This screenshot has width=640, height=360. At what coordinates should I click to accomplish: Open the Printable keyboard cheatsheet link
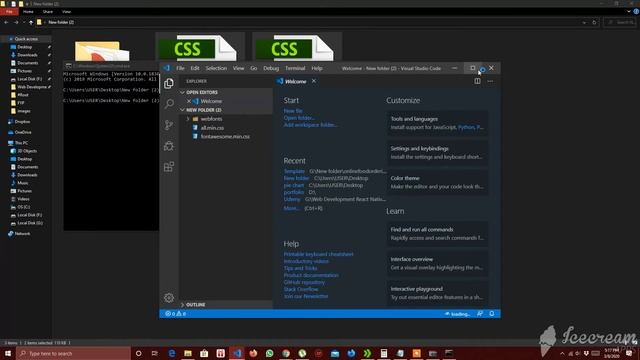click(x=319, y=254)
